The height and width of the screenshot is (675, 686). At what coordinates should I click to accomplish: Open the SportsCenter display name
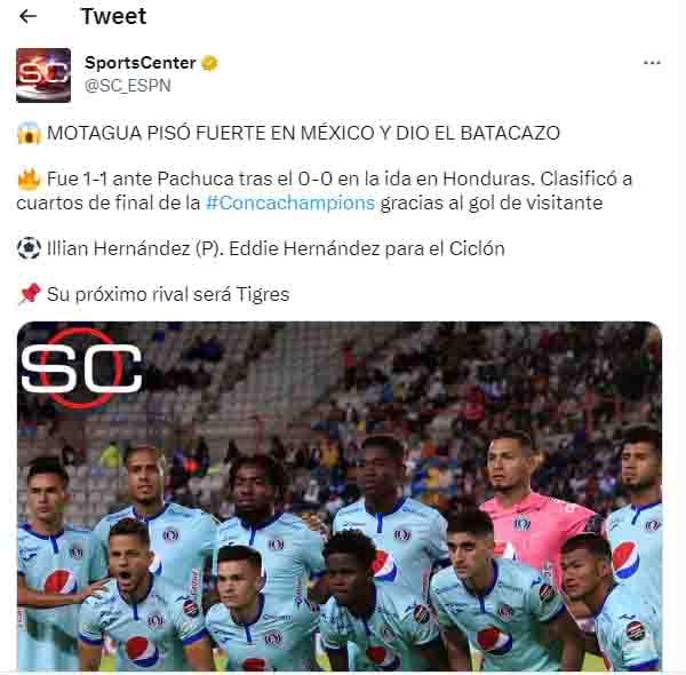(x=140, y=63)
